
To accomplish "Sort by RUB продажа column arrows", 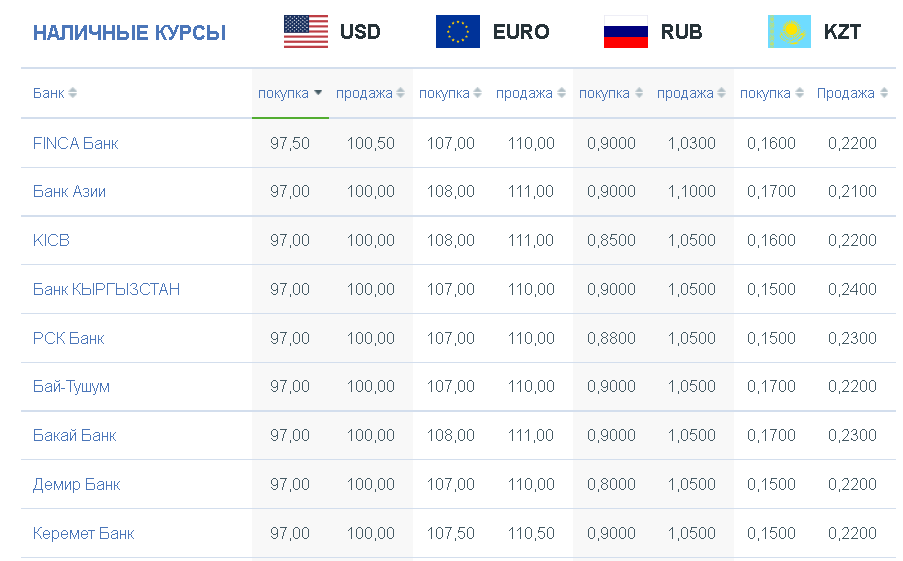I will pos(722,93).
